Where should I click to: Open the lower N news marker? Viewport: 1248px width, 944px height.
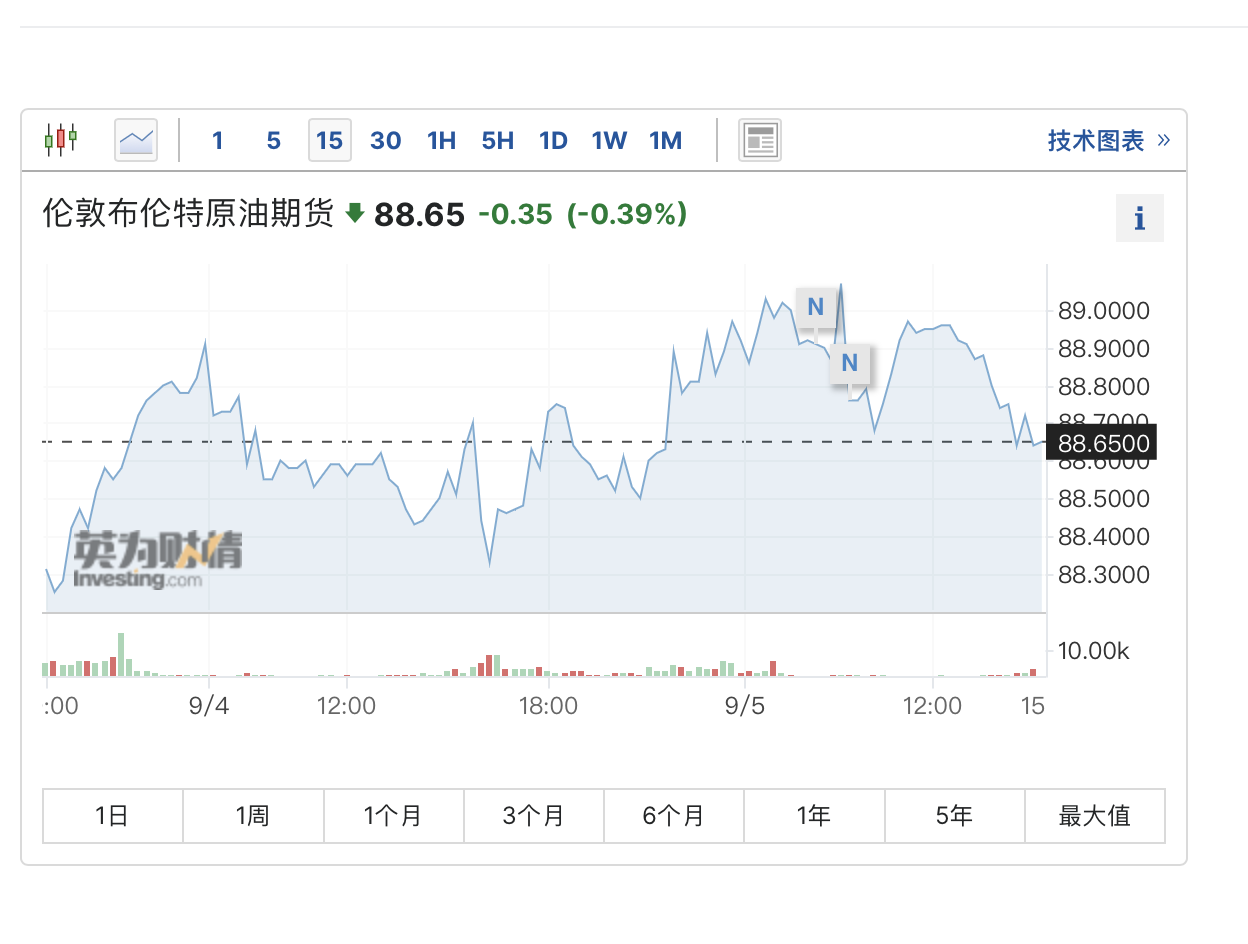pyautogui.click(x=849, y=363)
